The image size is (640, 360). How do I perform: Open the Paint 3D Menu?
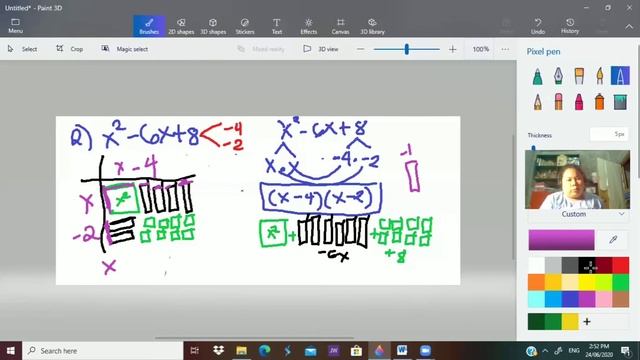point(16,26)
